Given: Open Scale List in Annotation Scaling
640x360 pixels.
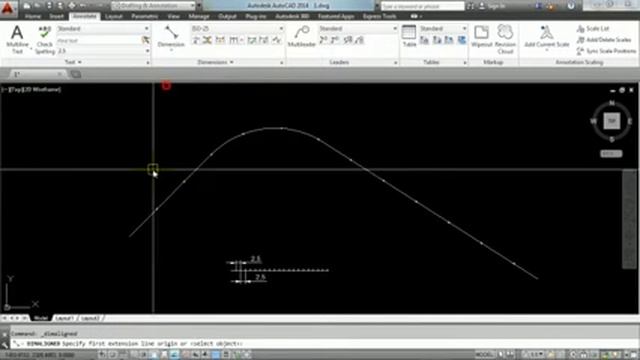Looking at the screenshot, I should click(x=593, y=29).
